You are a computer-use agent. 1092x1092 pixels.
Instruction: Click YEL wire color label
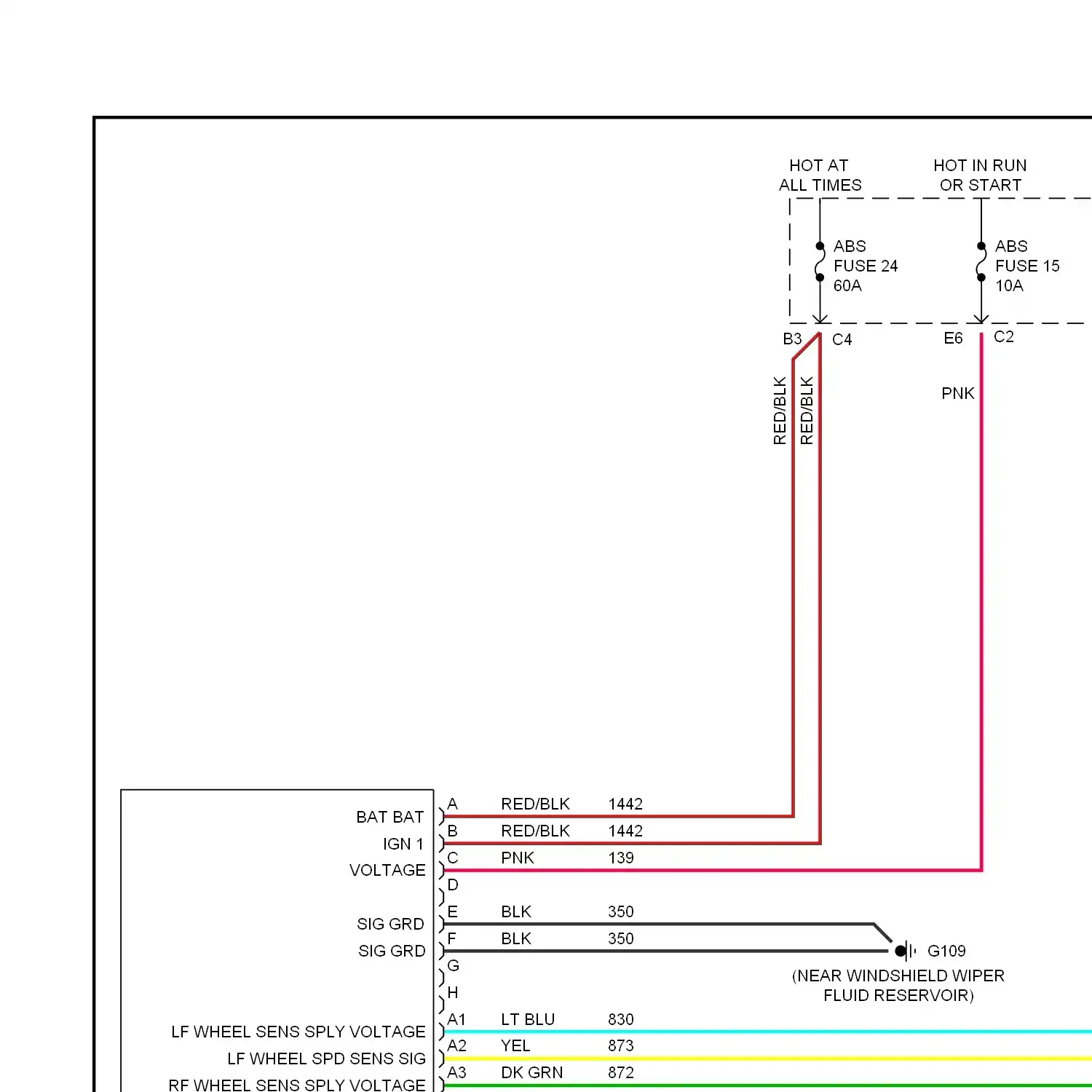click(x=515, y=1046)
